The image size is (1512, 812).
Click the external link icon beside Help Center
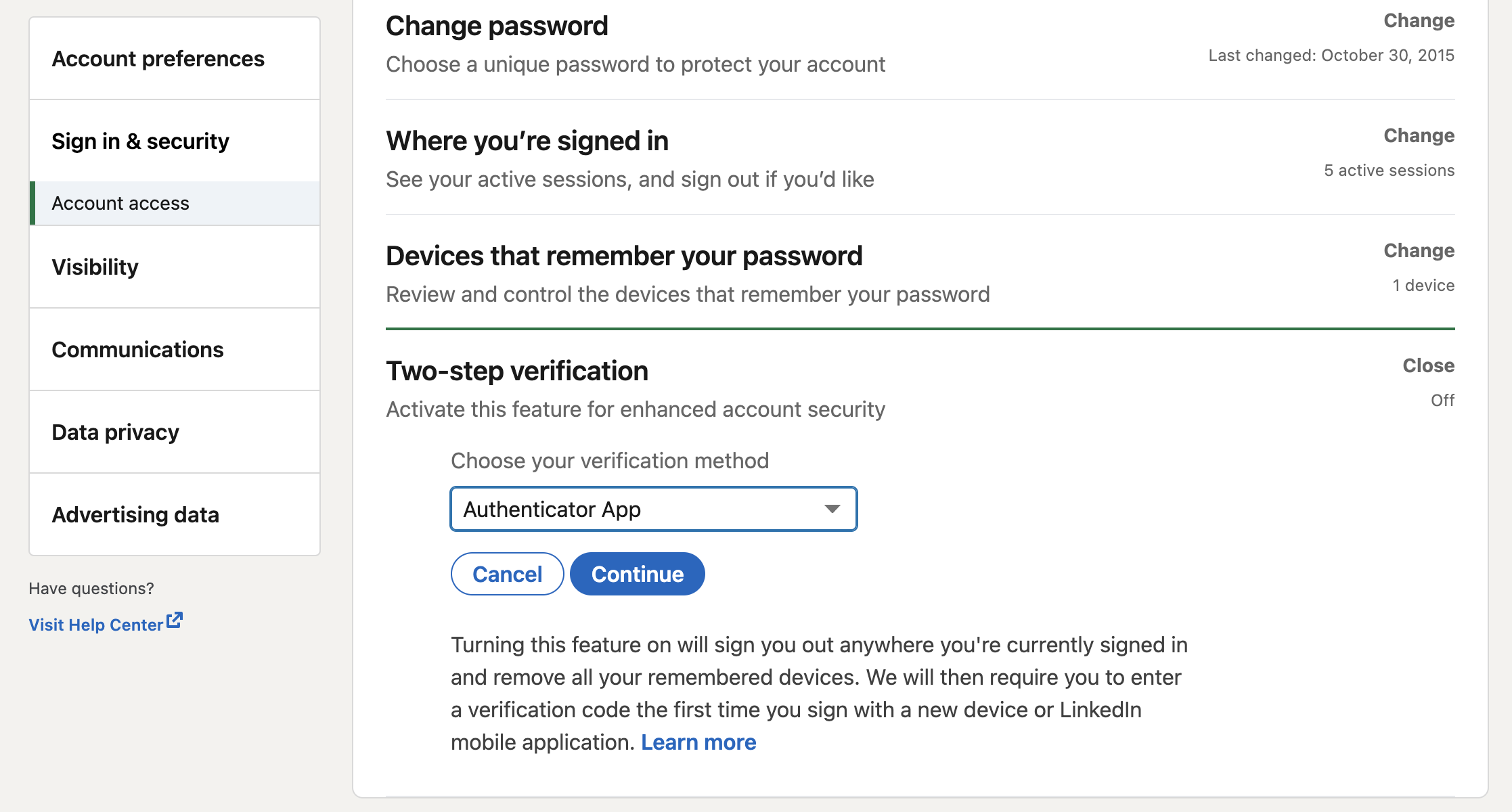(175, 620)
